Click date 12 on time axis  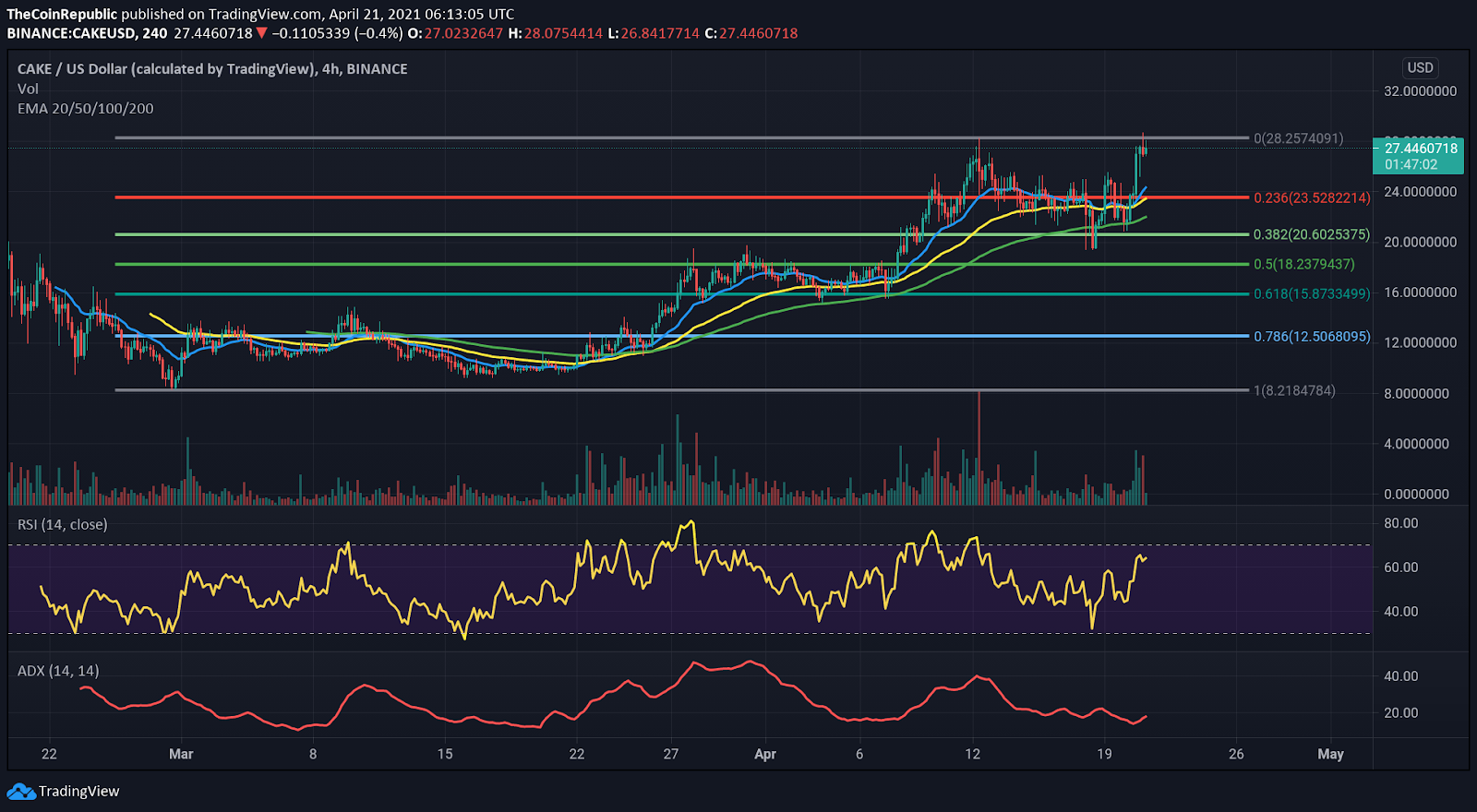[x=972, y=754]
